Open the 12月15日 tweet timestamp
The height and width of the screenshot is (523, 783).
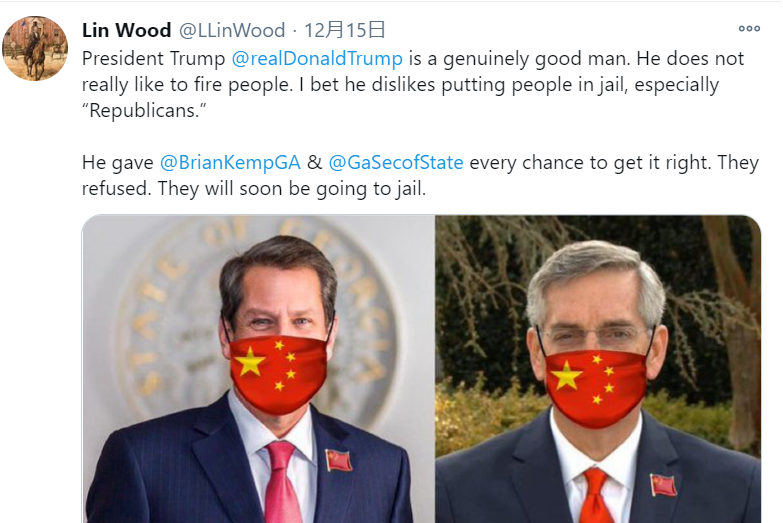pyautogui.click(x=345, y=30)
